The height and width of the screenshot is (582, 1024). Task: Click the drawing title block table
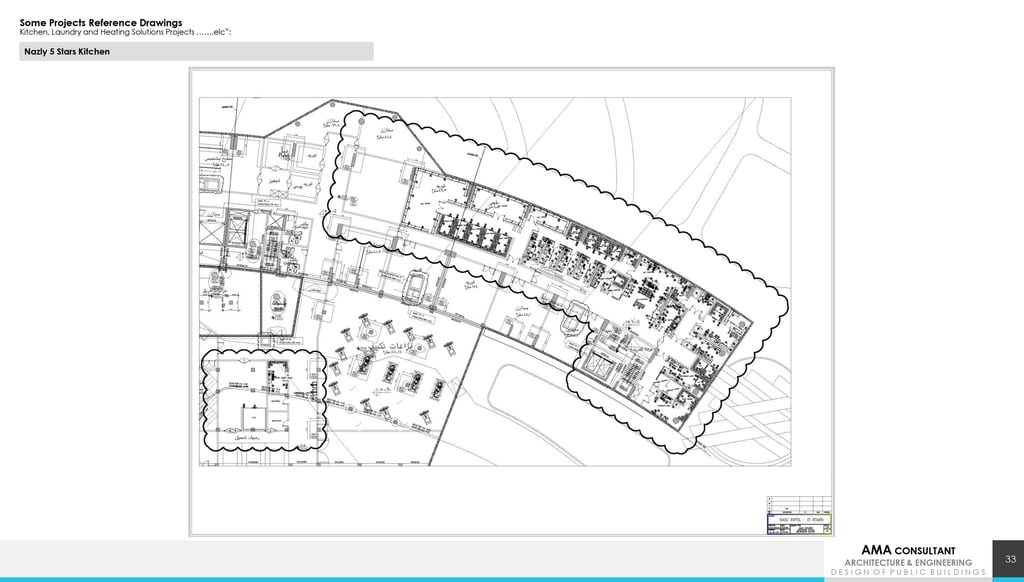pos(799,515)
